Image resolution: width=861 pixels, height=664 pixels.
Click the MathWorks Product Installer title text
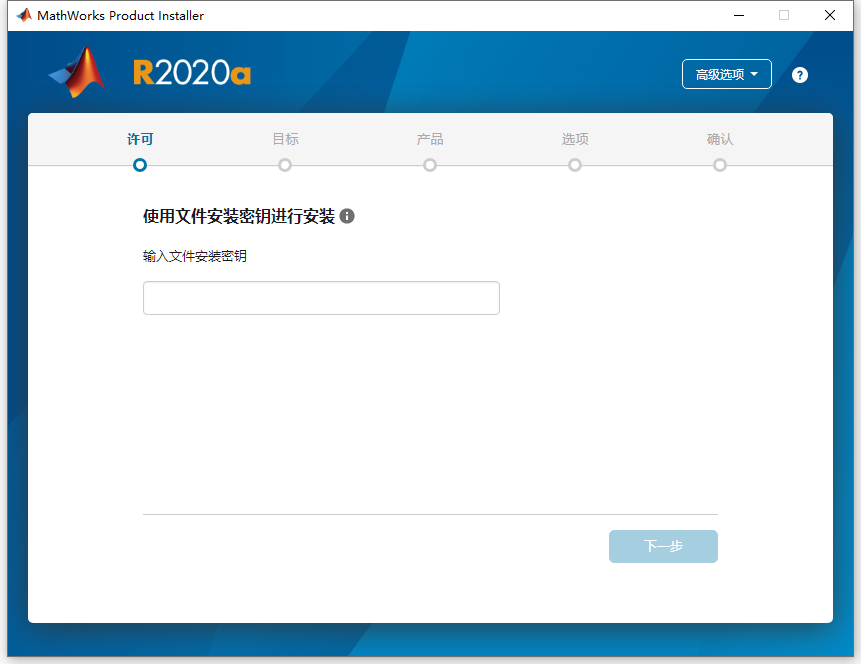click(120, 15)
